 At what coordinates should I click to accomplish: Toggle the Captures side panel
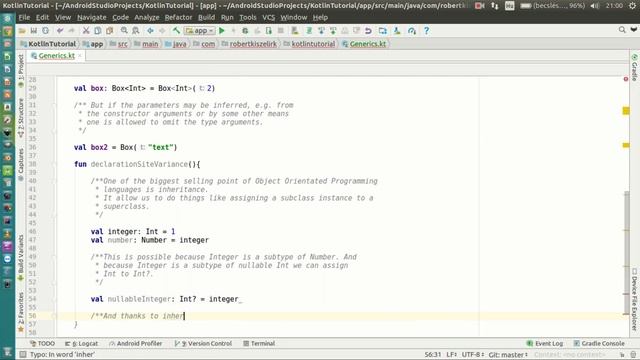(21, 165)
